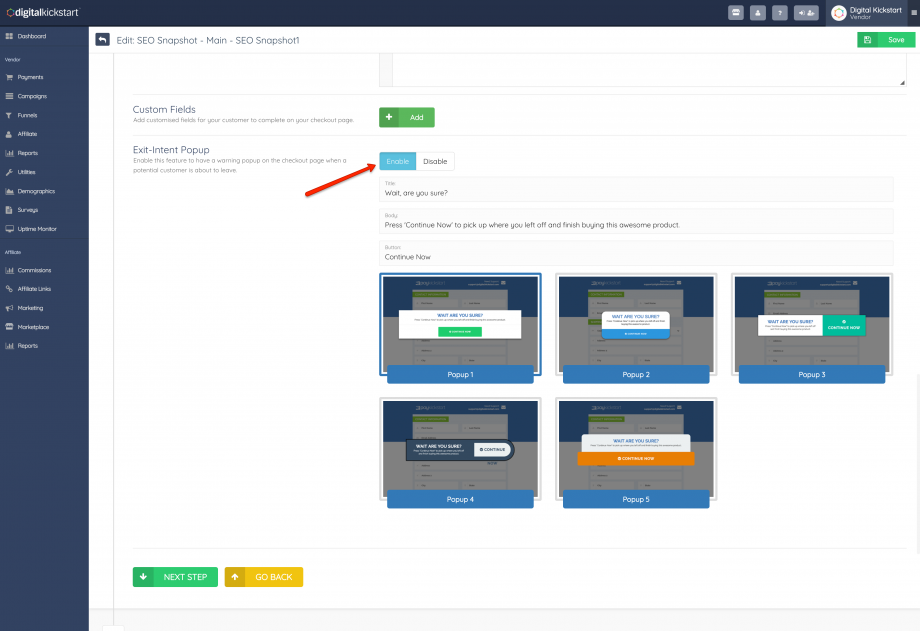920x631 pixels.
Task: Enable the Exit-Intent Popup
Action: (397, 161)
